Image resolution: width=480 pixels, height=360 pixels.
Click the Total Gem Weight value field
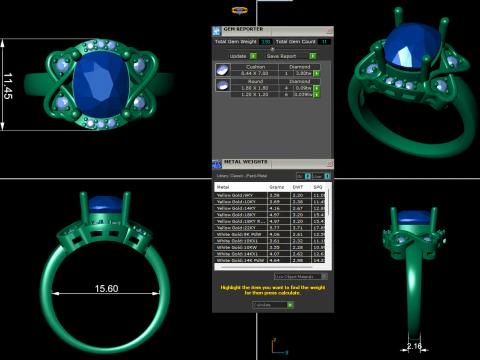(x=266, y=42)
